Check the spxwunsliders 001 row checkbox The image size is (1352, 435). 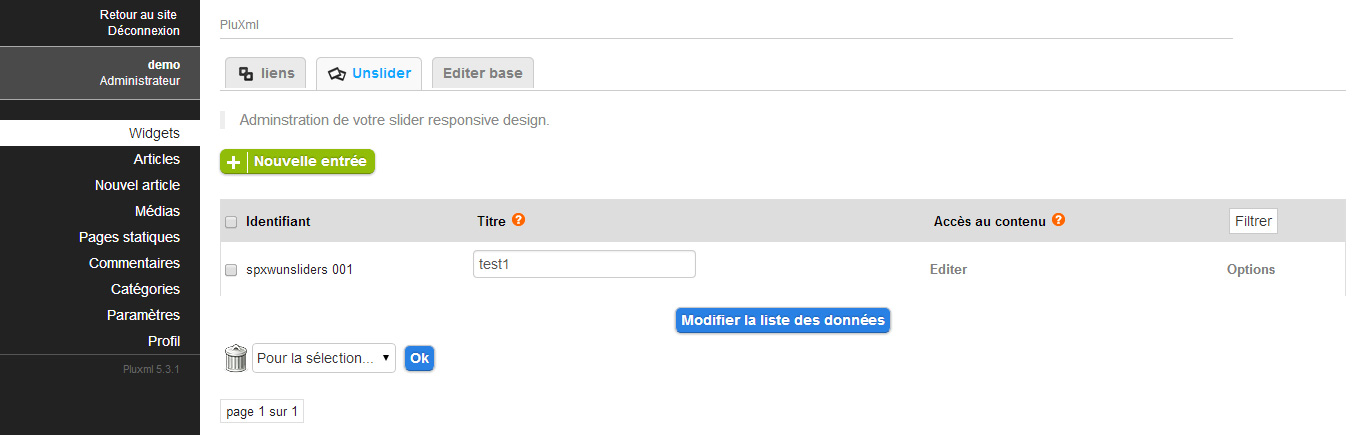click(x=231, y=270)
